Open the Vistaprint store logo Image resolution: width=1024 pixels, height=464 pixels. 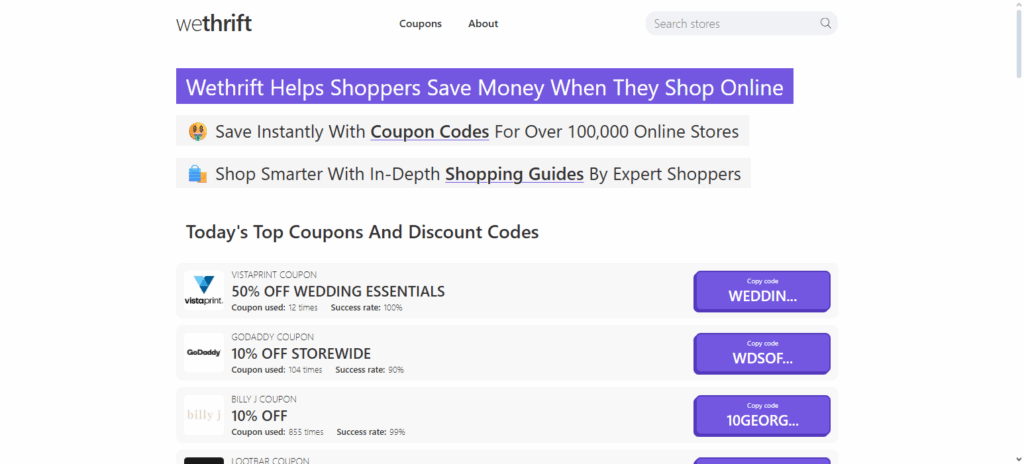point(204,291)
